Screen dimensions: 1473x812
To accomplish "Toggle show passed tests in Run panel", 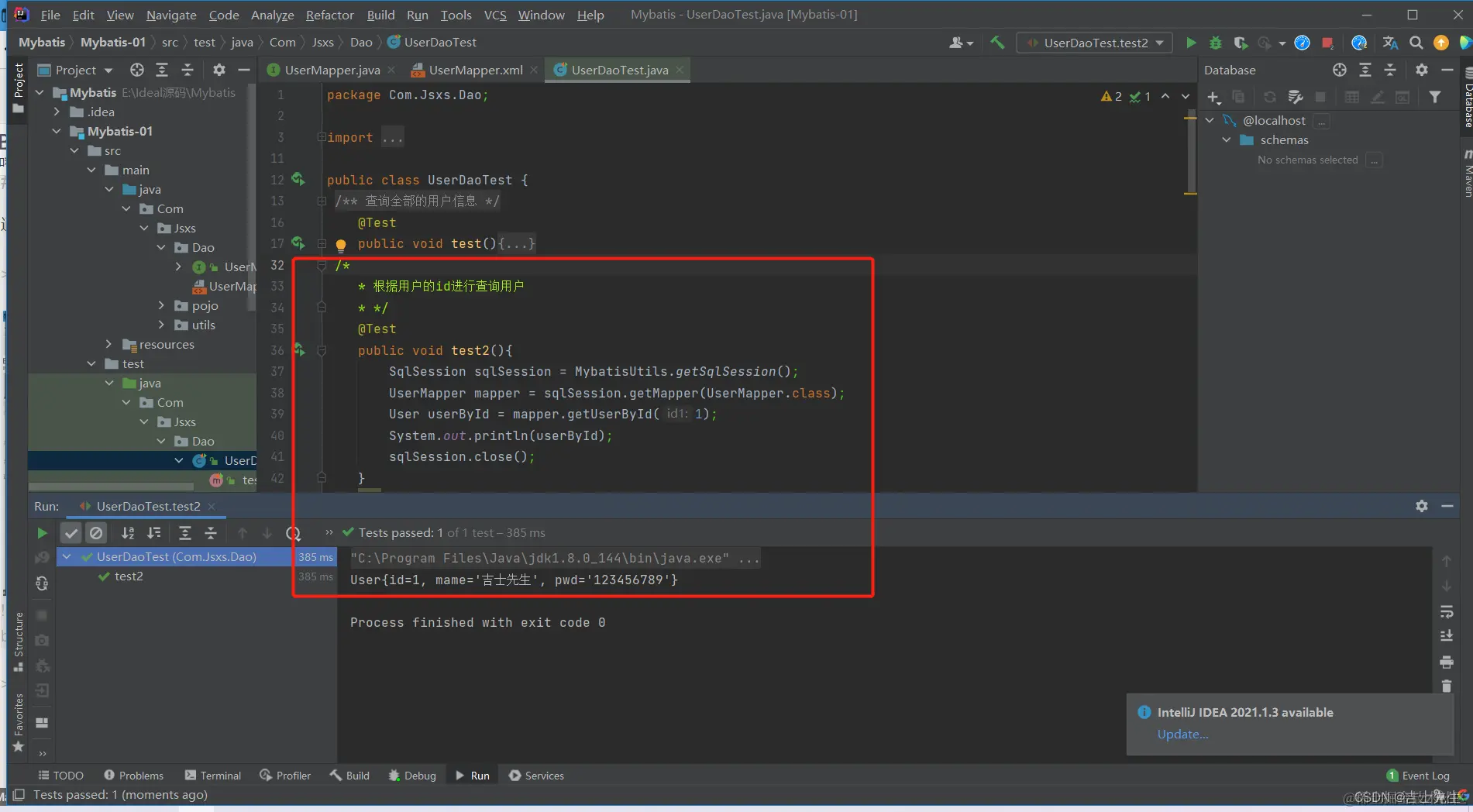I will (x=71, y=533).
